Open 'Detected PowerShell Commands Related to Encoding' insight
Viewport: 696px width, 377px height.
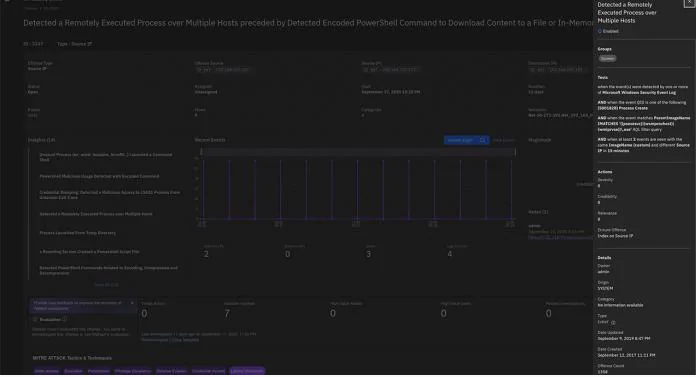pyautogui.click(x=108, y=270)
